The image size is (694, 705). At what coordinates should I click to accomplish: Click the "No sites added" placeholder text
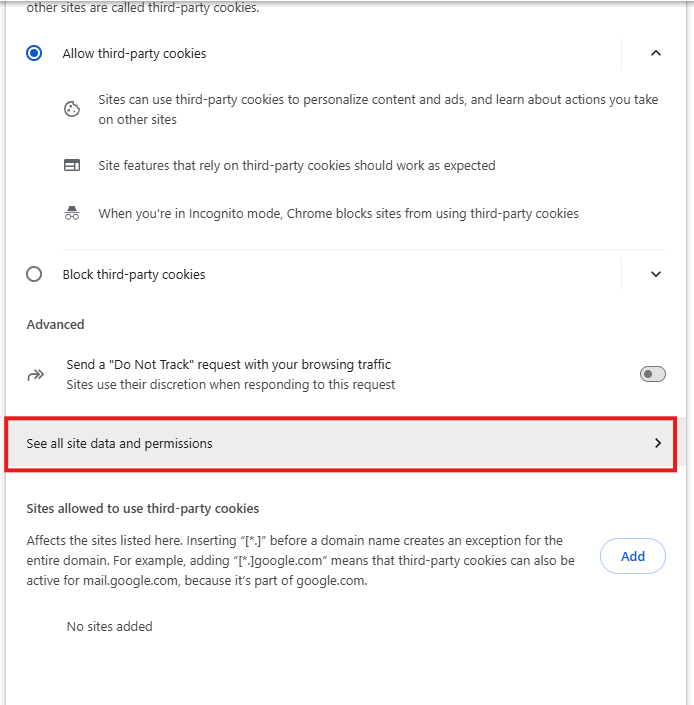(x=109, y=626)
